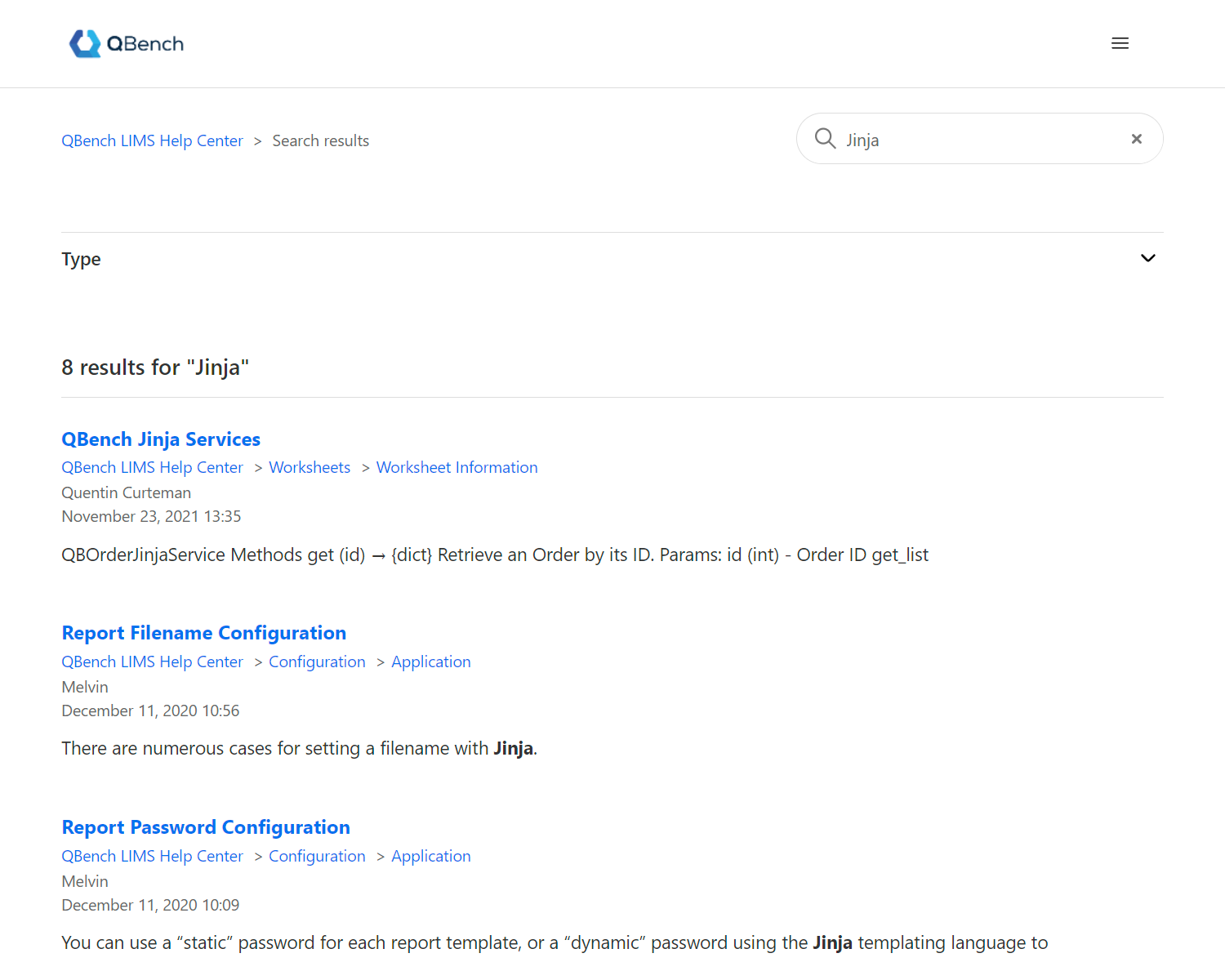Viewport: 1225px width, 980px height.
Task: Focus the search field containing Jinja
Action: (980, 140)
